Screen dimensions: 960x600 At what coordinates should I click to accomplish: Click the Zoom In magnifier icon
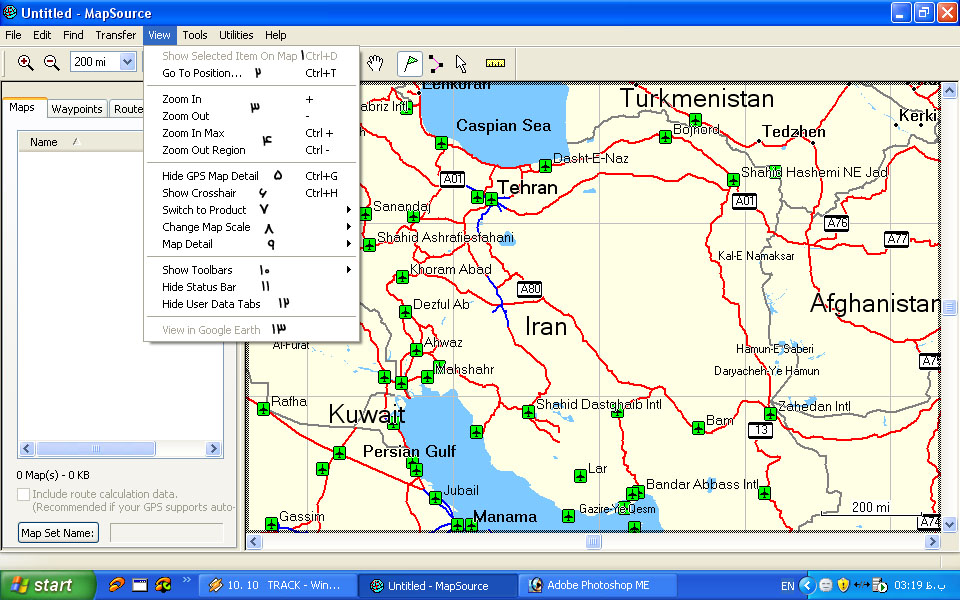(x=26, y=63)
